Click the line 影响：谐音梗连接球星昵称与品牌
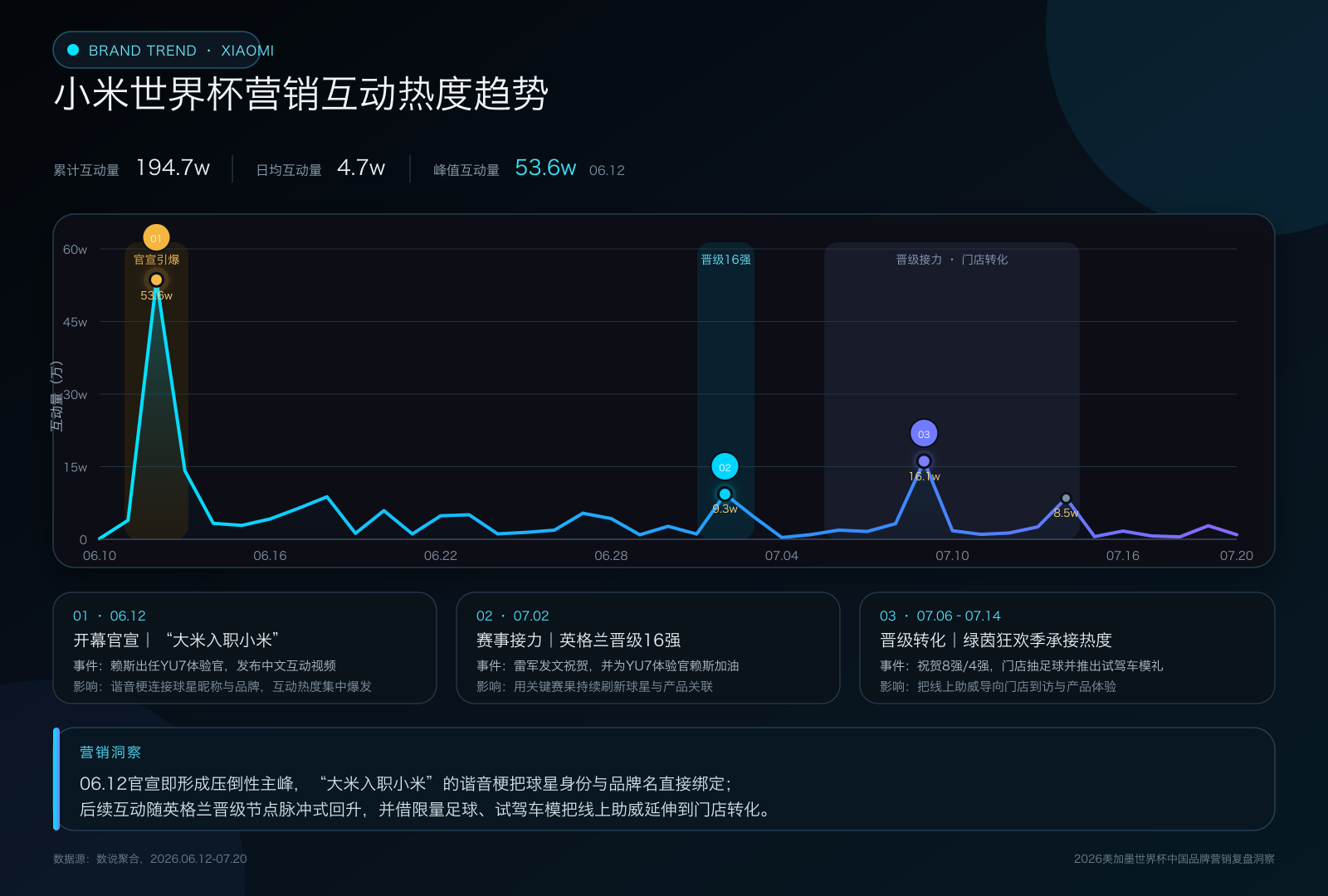Screen dimensions: 1328x896 tap(222, 686)
